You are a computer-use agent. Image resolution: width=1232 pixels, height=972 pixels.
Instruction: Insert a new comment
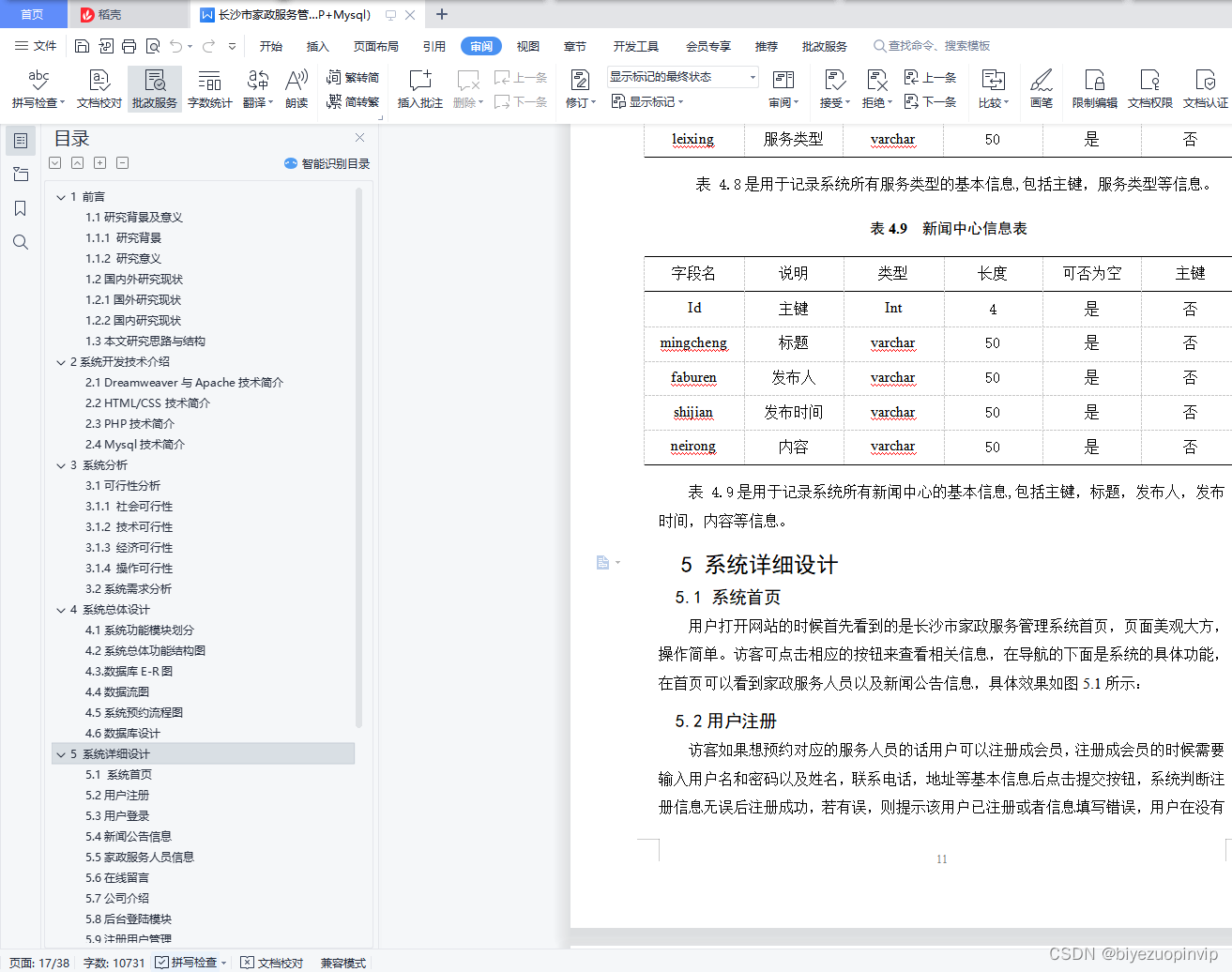(x=419, y=89)
